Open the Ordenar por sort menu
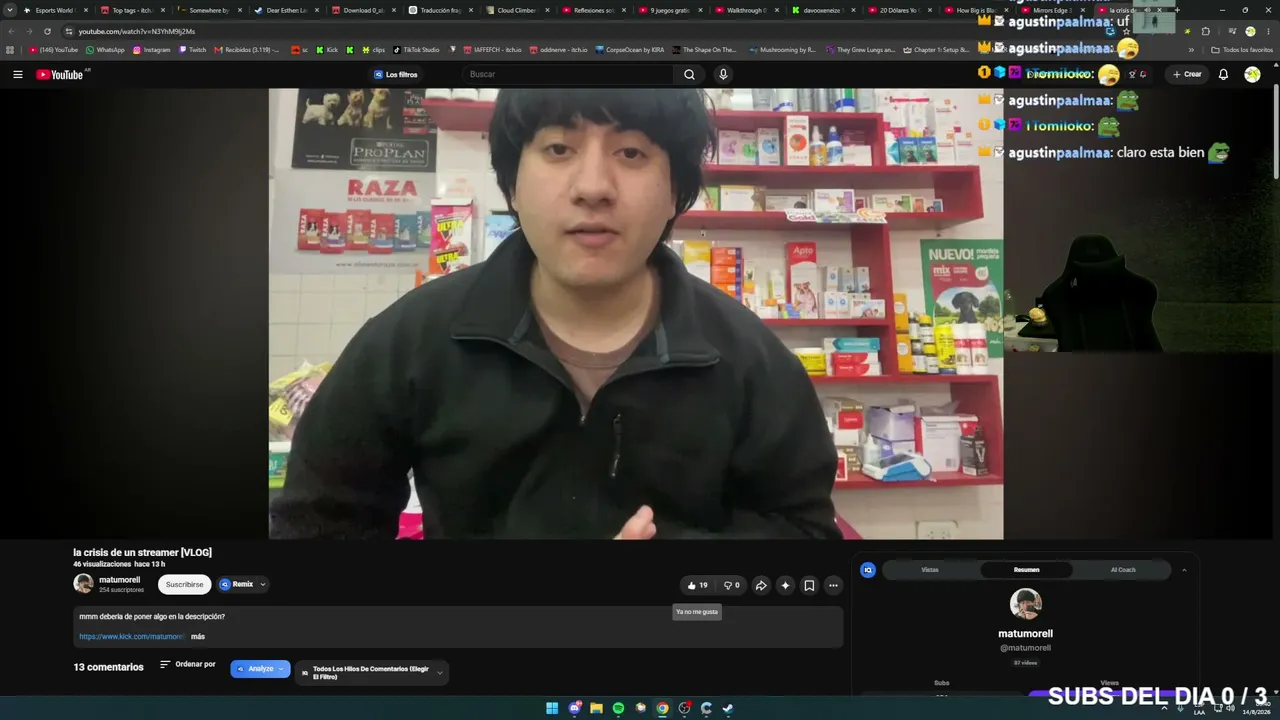 [x=188, y=664]
